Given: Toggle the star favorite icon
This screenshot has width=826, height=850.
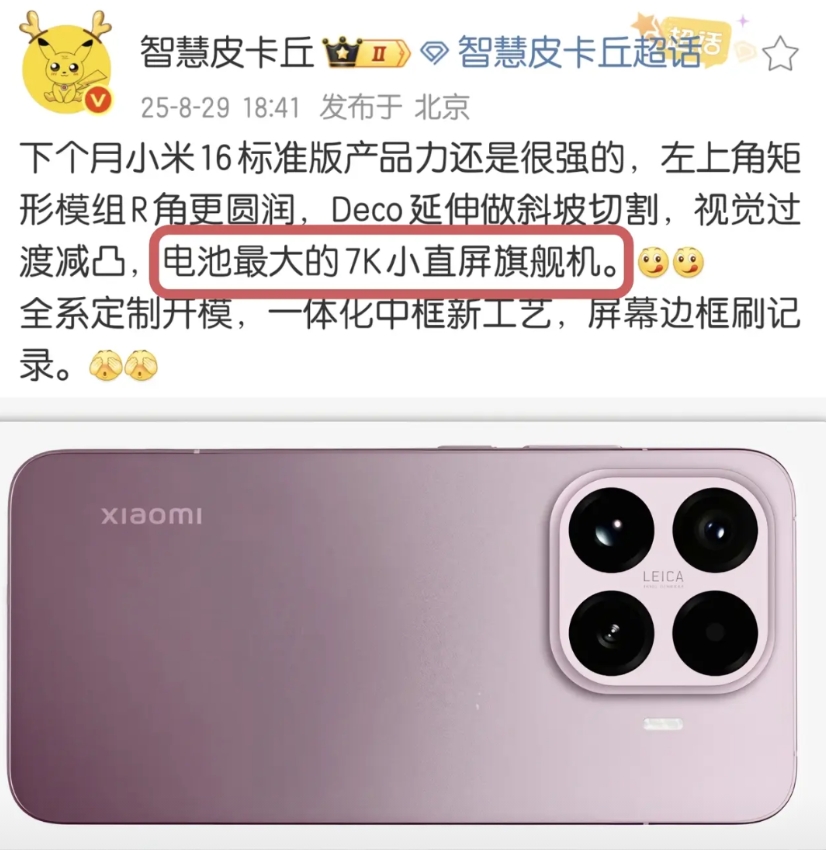Looking at the screenshot, I should point(780,54).
